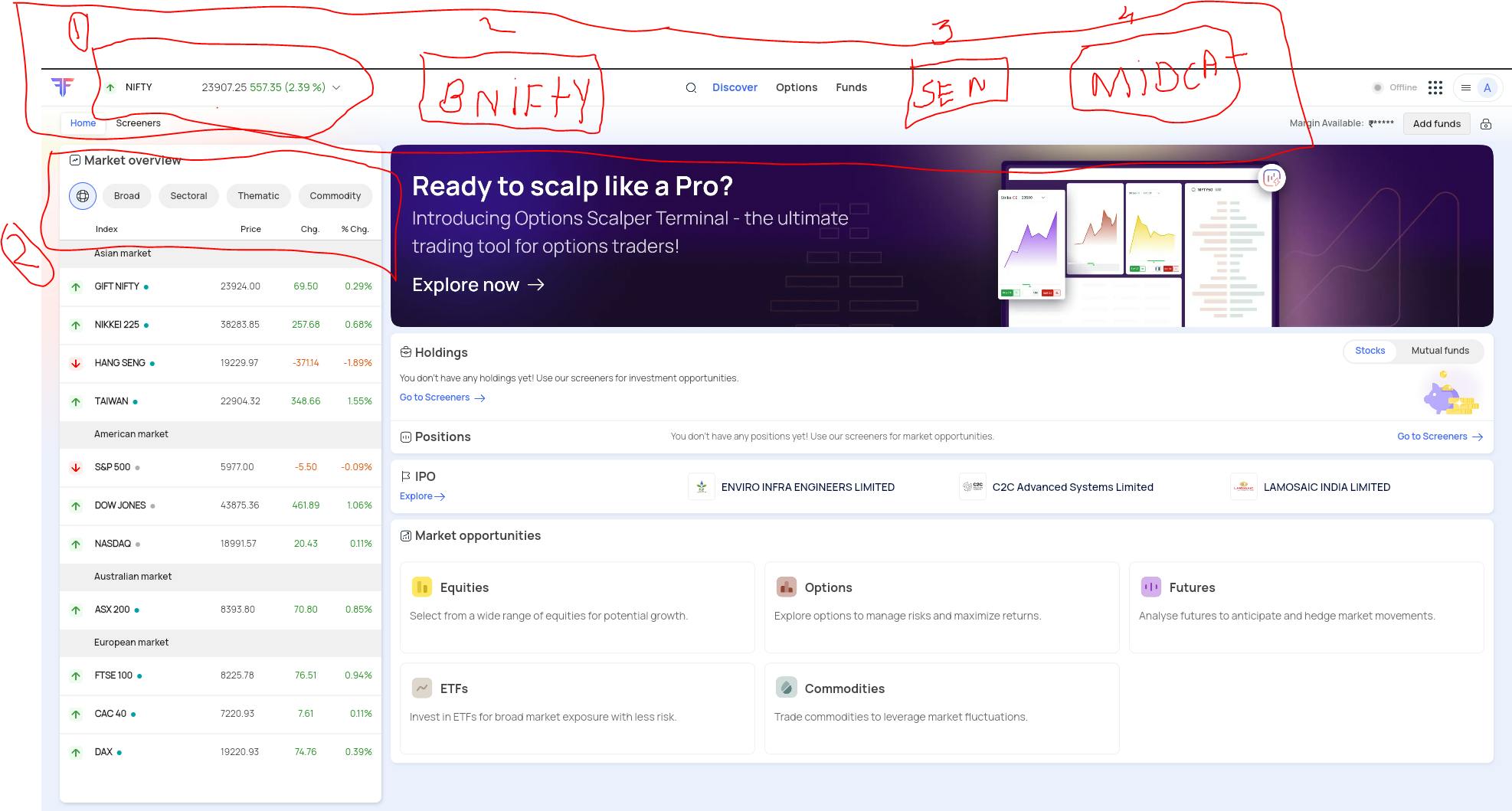Click the red down arrow for S&P 500
This screenshot has width=1512, height=811.
76,468
